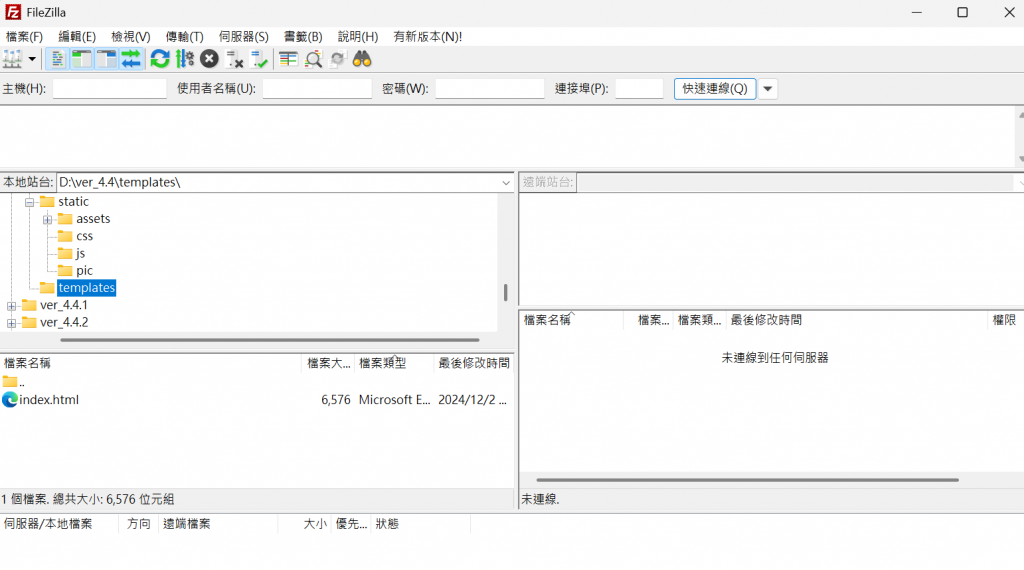
Task: Select the css folder in tree
Action: [84, 236]
